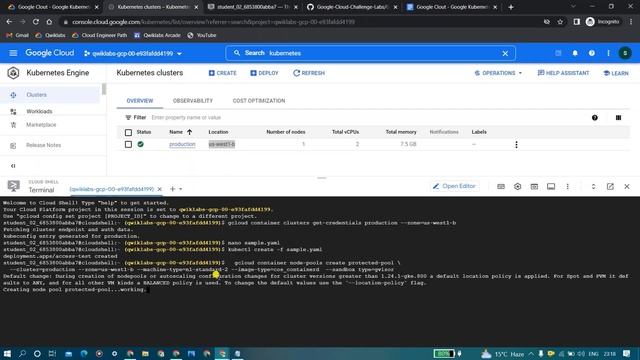Add a new Cloud Shell terminal tab
This screenshot has height=360, width=640.
[x=172, y=189]
